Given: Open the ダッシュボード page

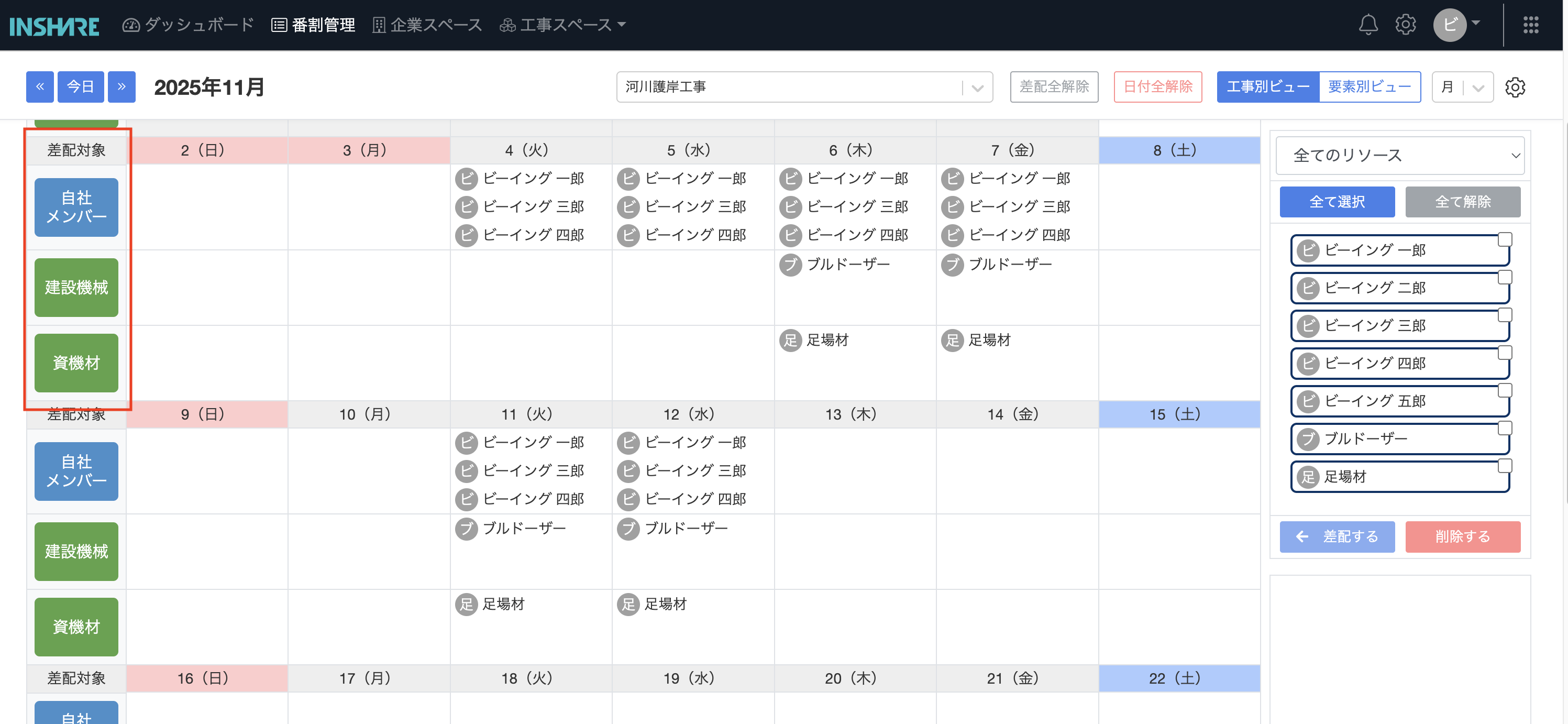Looking at the screenshot, I should [188, 25].
